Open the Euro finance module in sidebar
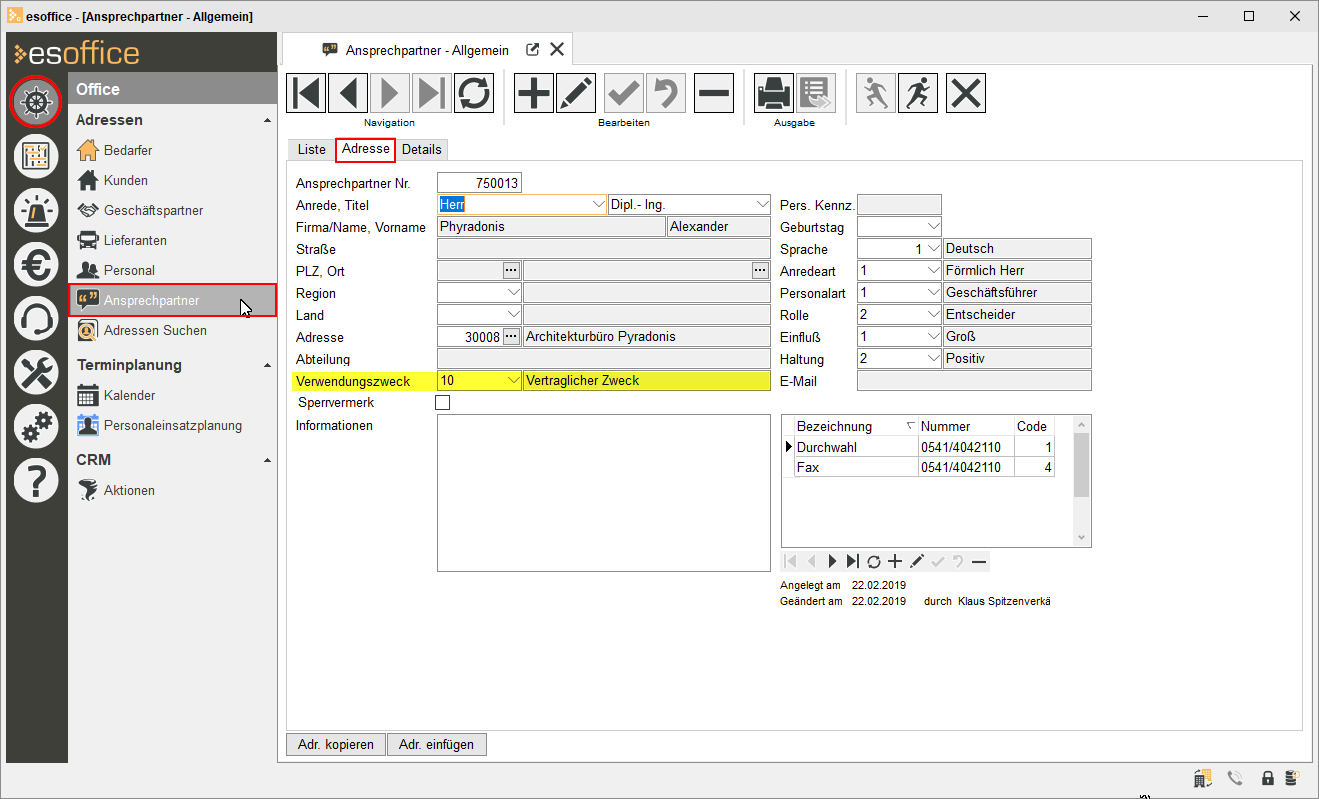The image size is (1319, 799). pyautogui.click(x=36, y=265)
